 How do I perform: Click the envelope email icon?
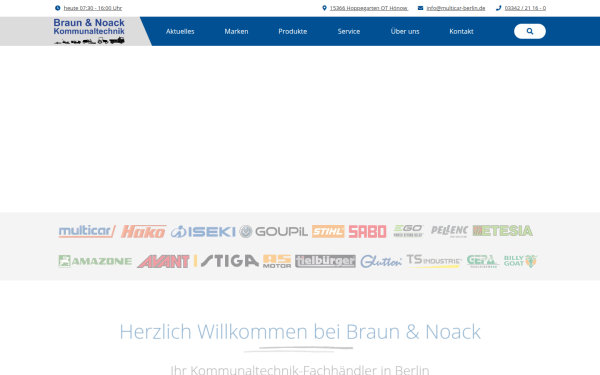420,8
